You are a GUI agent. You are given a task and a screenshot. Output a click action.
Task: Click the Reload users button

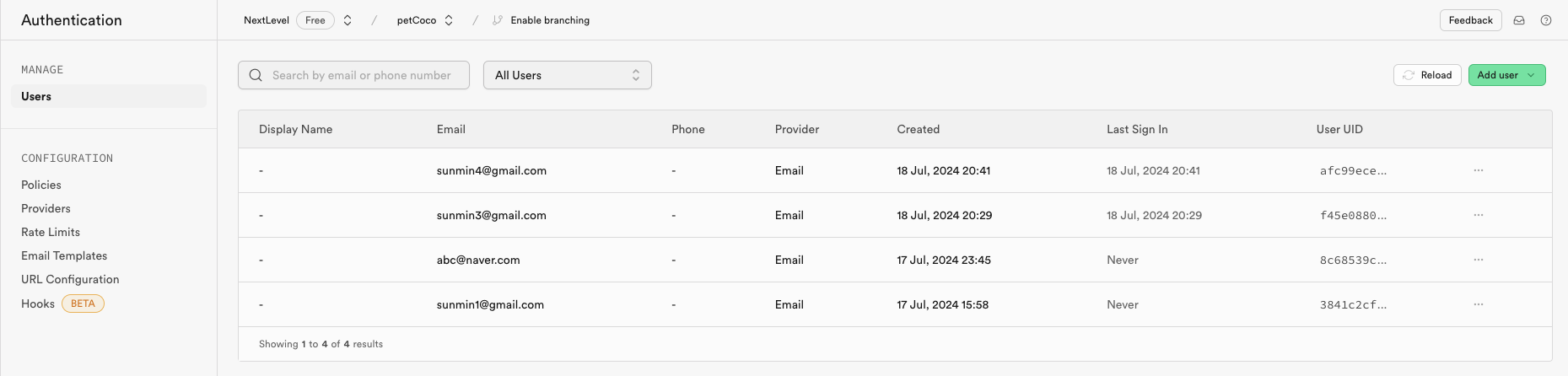click(x=1427, y=75)
